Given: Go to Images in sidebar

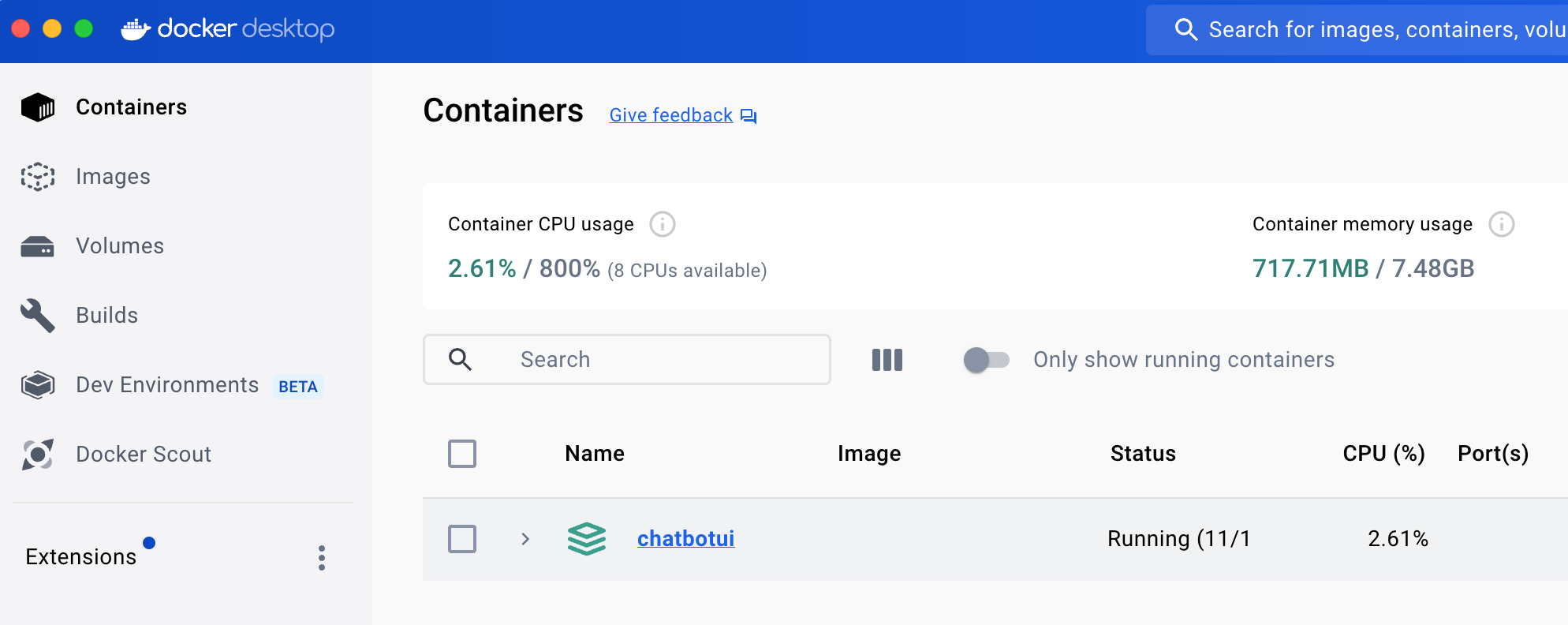Looking at the screenshot, I should click(x=113, y=177).
